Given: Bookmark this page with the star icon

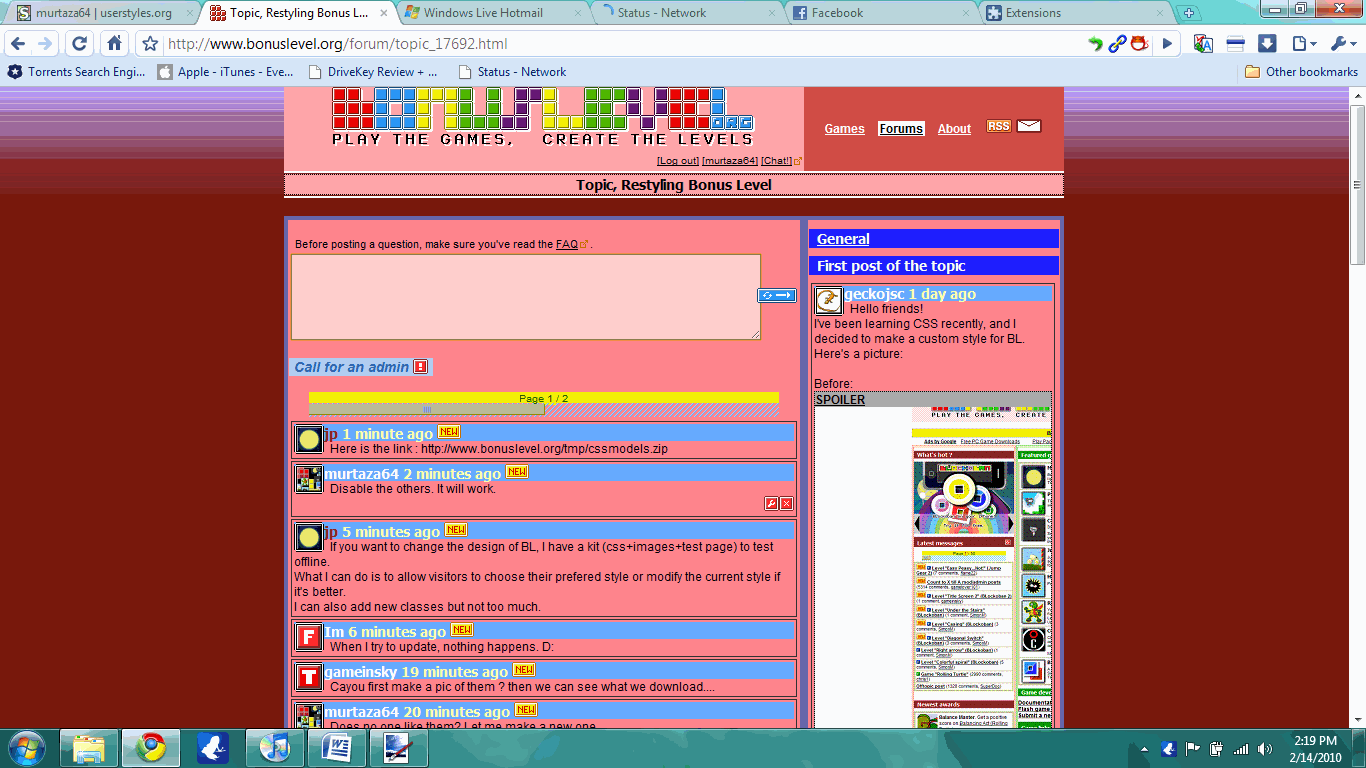Looking at the screenshot, I should 150,44.
